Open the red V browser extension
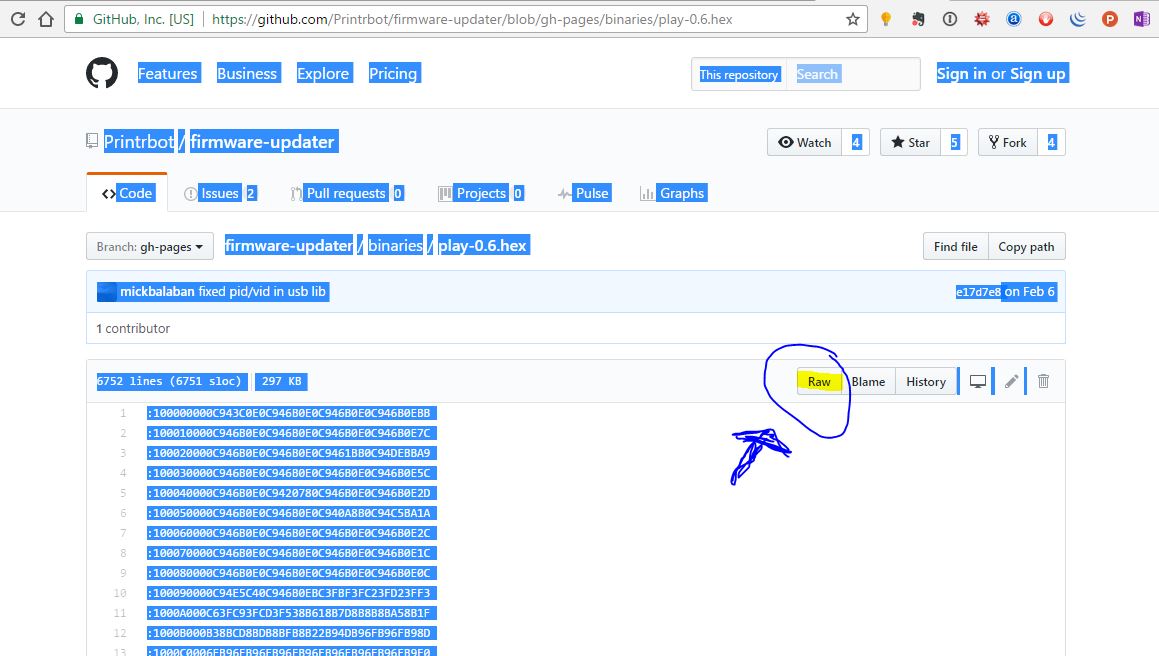The image size is (1159, 656). point(1046,19)
